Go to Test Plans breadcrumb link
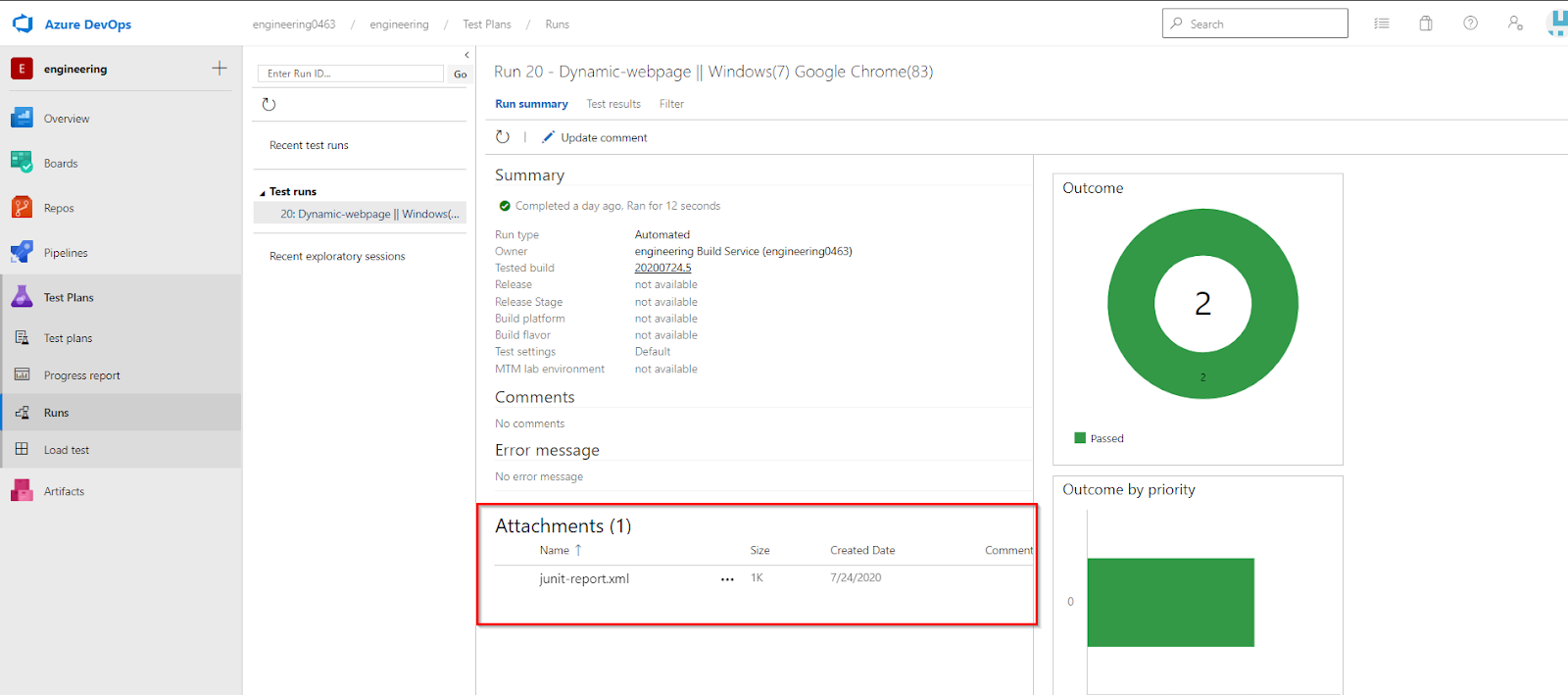1568x695 pixels. (x=487, y=25)
